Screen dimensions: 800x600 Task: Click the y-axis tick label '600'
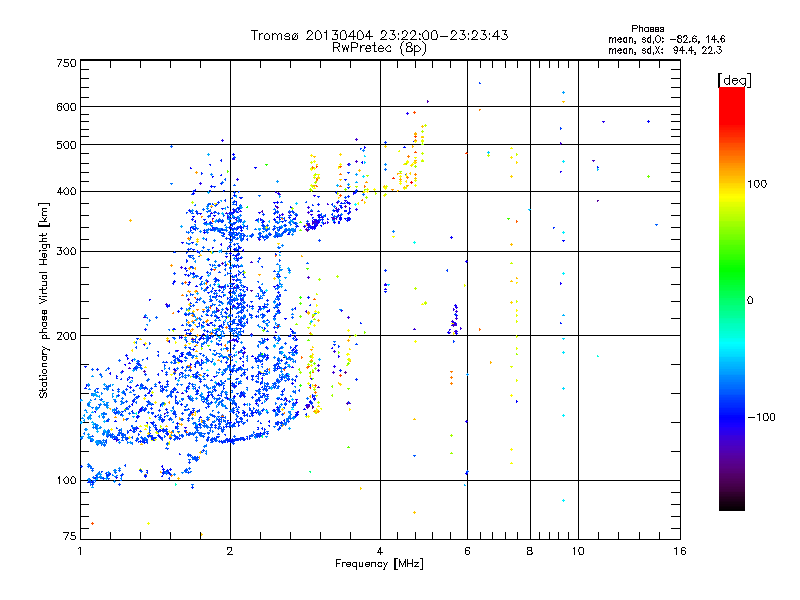66,107
